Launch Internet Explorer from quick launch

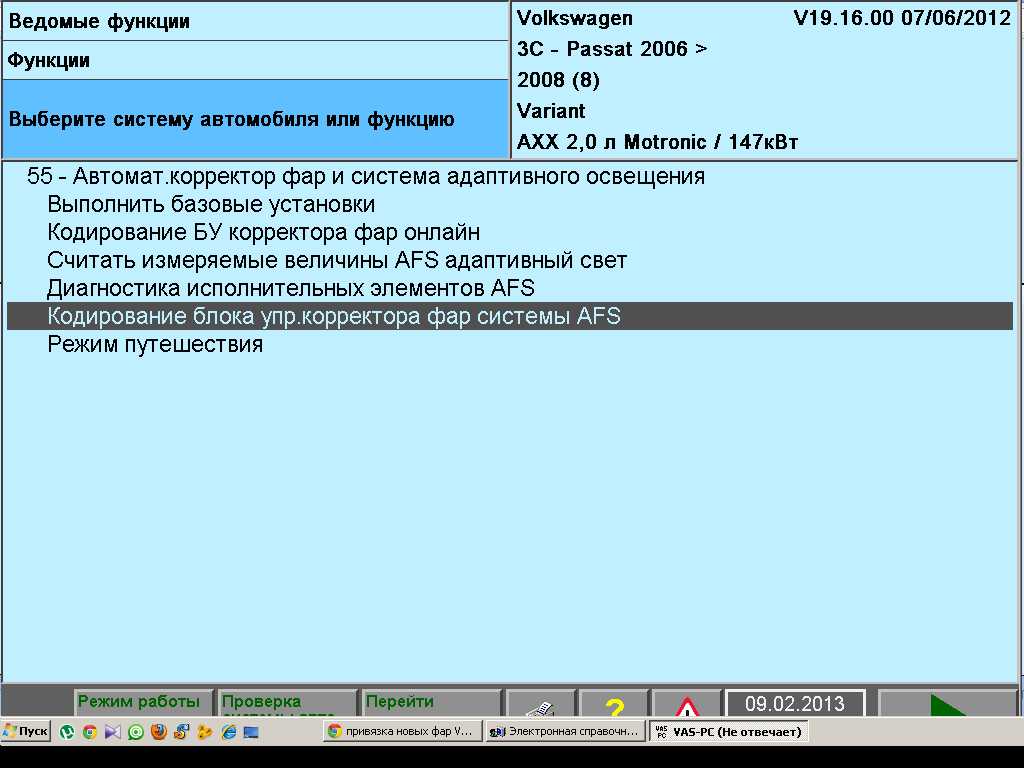228,732
